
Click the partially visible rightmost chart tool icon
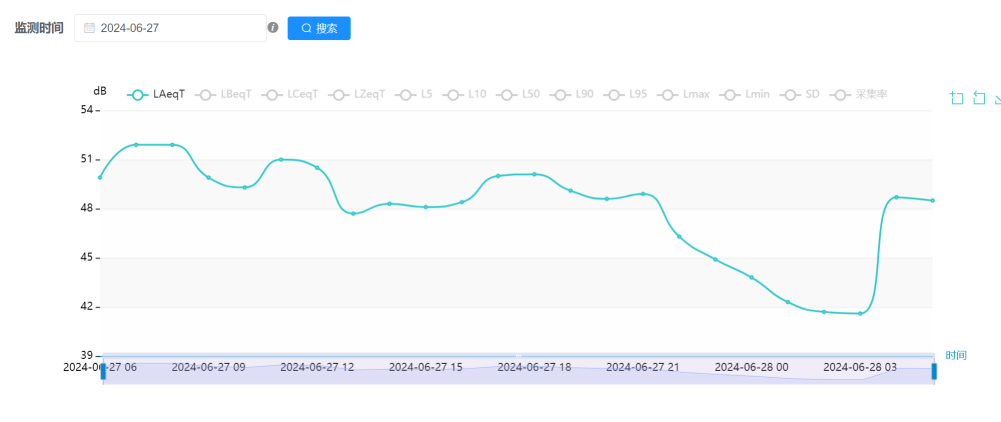(x=997, y=97)
